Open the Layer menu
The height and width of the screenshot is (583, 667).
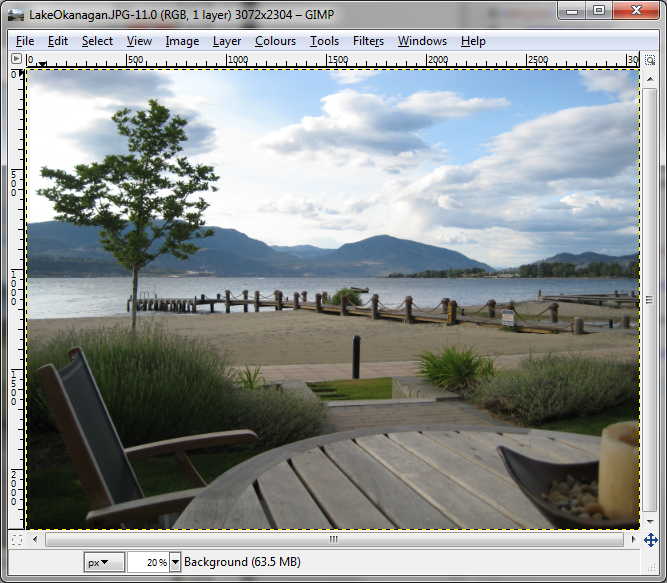coord(227,41)
